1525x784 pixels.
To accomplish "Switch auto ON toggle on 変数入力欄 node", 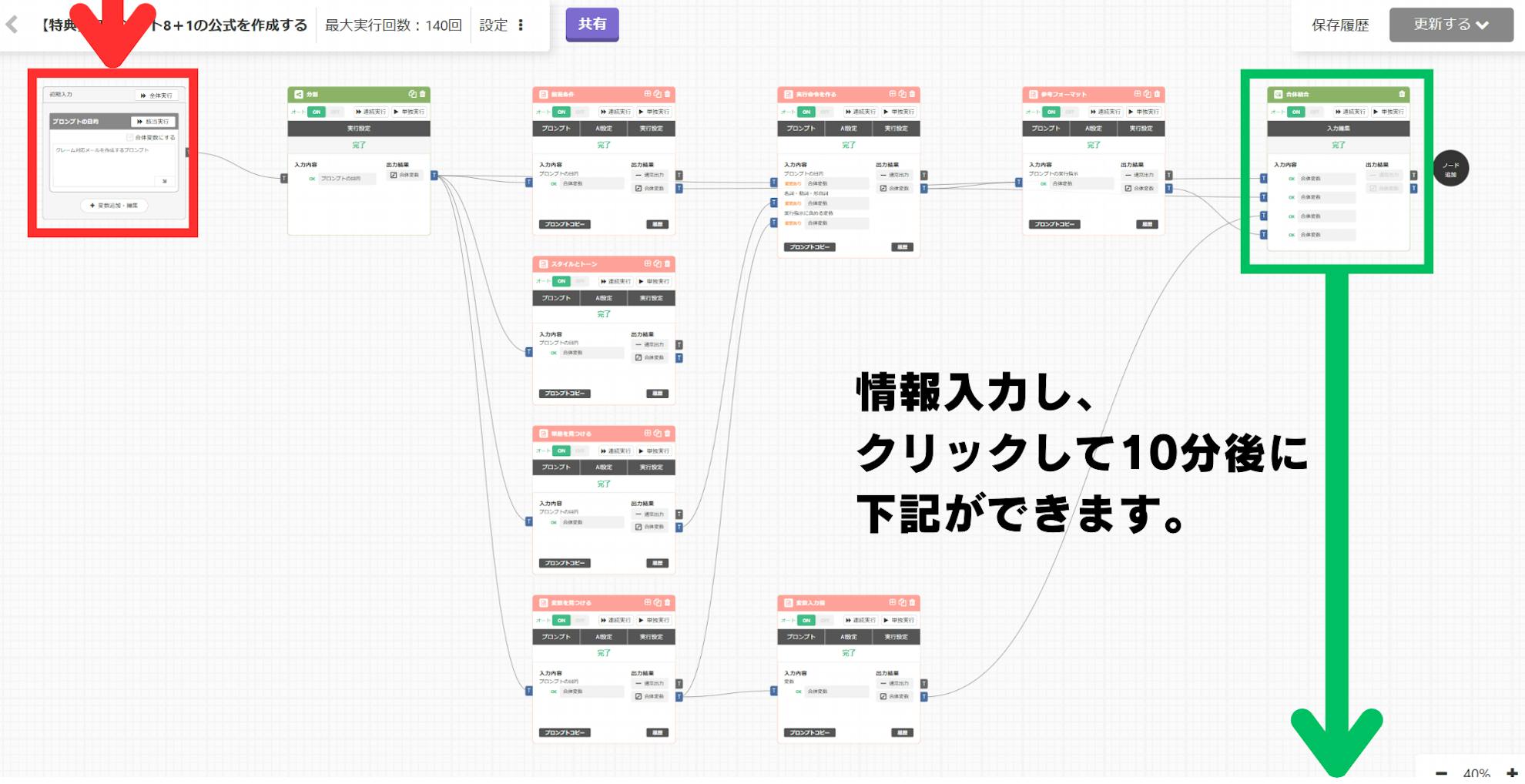I will tap(806, 620).
